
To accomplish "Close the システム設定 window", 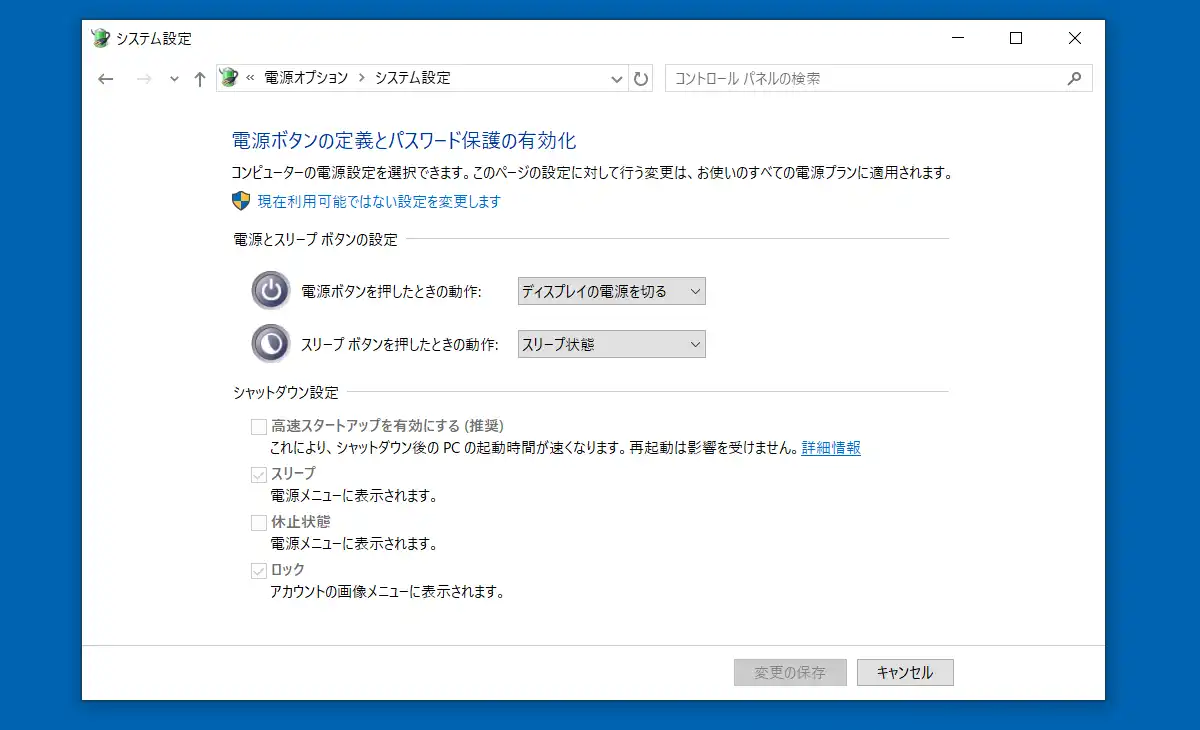I will tap(1075, 38).
